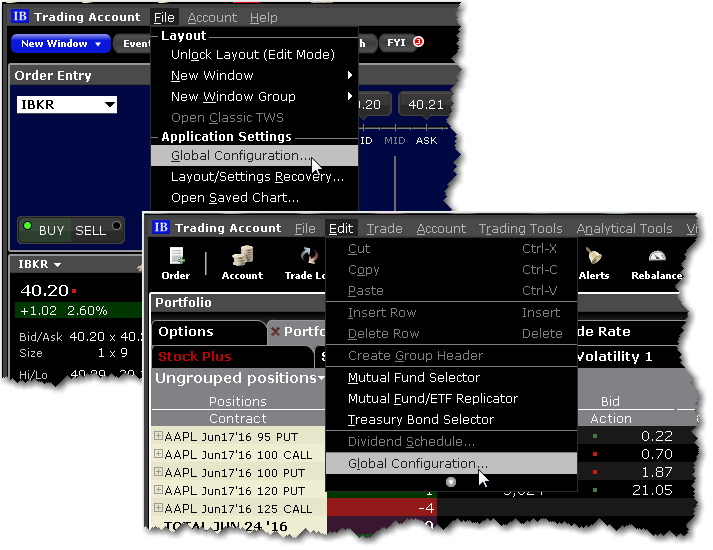Screen dimensions: 713x550
Task: Select Global Configuration in File menu
Action: pyautogui.click(x=254, y=155)
